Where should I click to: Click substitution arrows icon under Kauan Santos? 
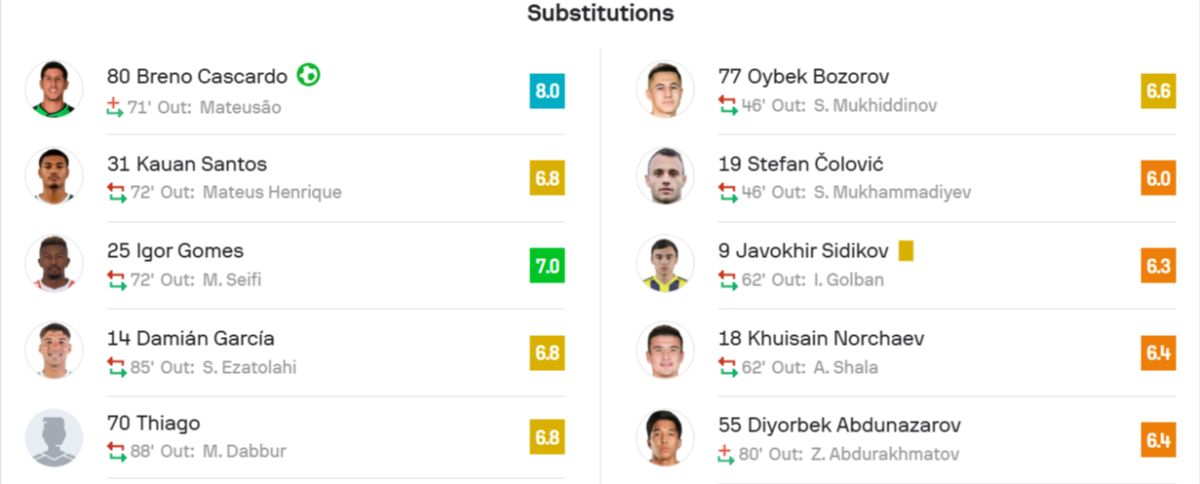(116, 193)
